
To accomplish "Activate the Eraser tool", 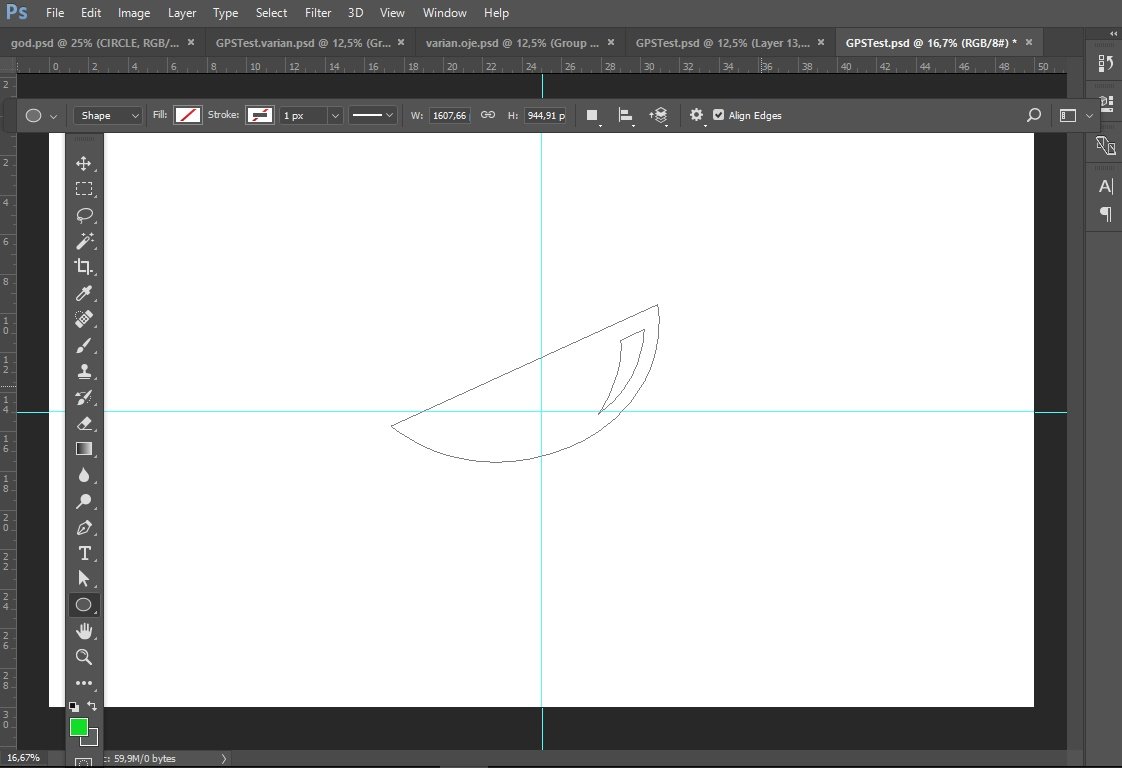I will point(84,423).
